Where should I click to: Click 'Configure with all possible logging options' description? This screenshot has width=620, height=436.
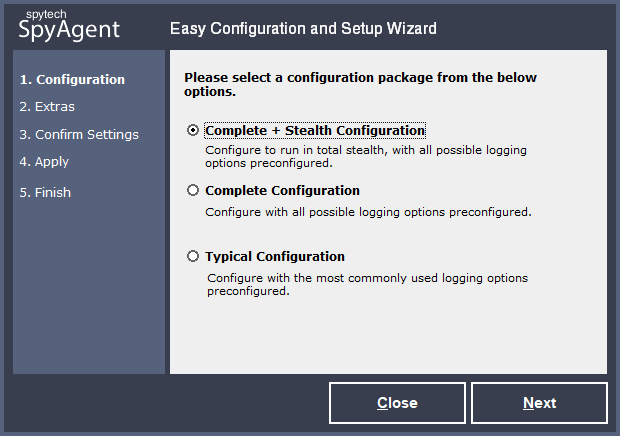(x=368, y=212)
